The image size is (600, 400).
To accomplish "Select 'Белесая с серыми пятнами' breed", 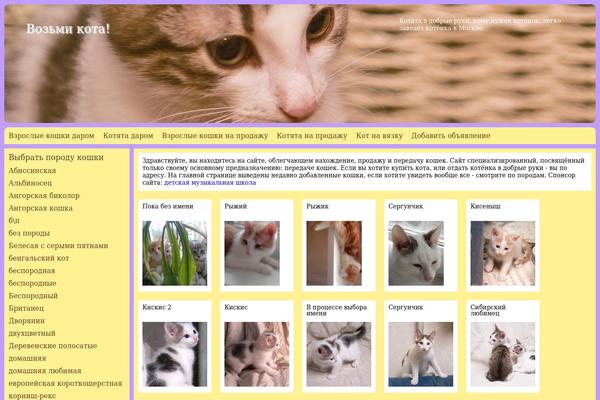I will [59, 246].
